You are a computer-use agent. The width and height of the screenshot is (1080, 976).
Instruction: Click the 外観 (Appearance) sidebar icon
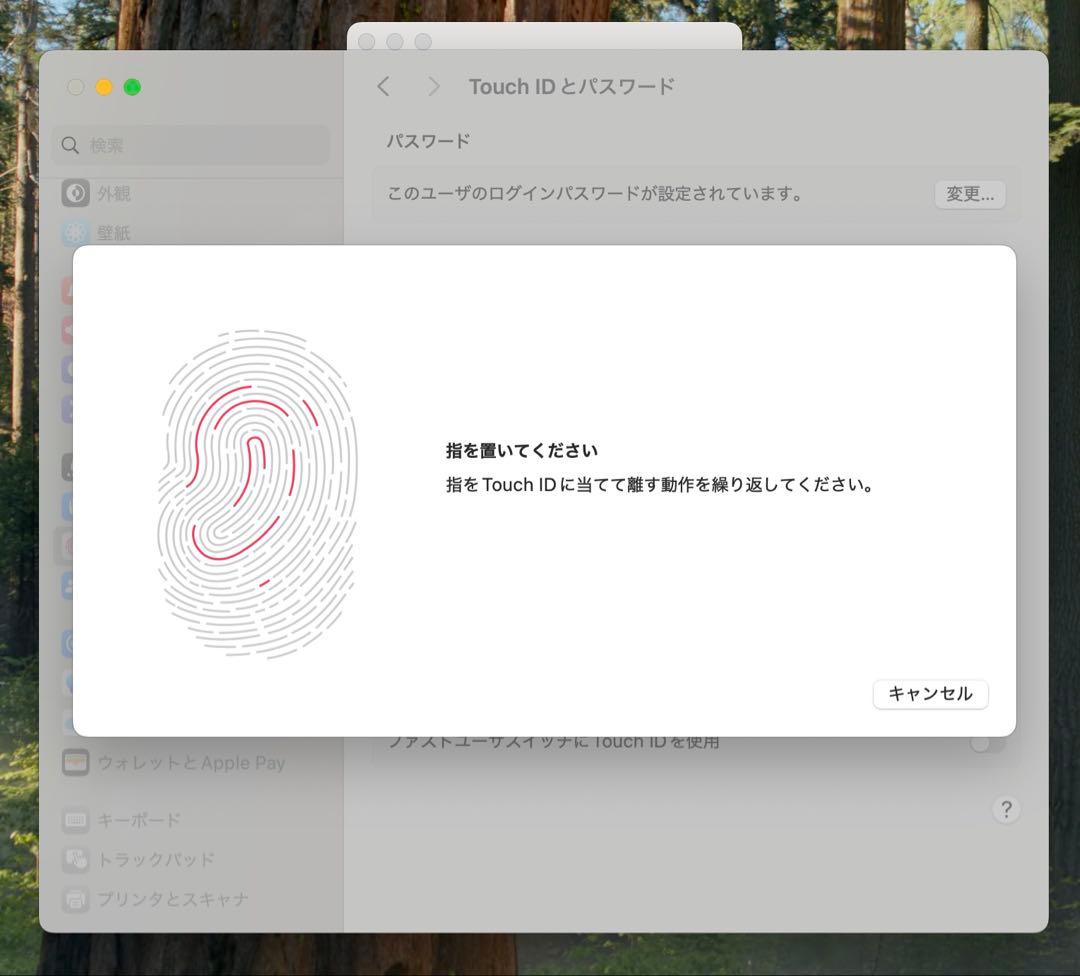point(76,193)
